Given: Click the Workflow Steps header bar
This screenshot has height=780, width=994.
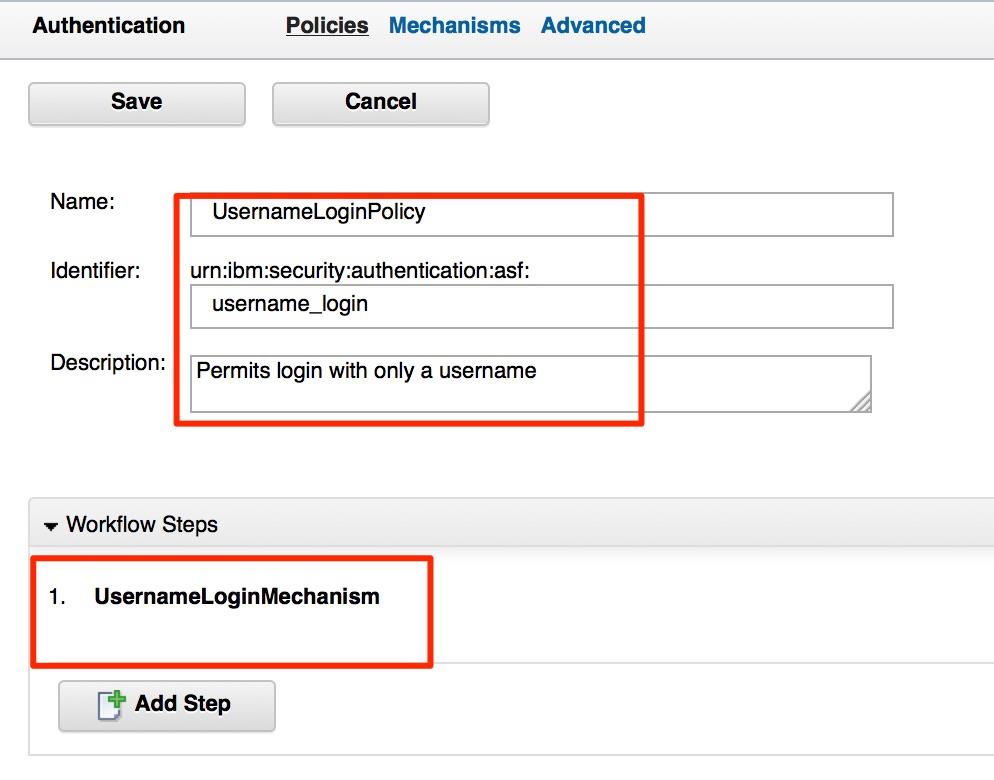Looking at the screenshot, I should 400,523.
